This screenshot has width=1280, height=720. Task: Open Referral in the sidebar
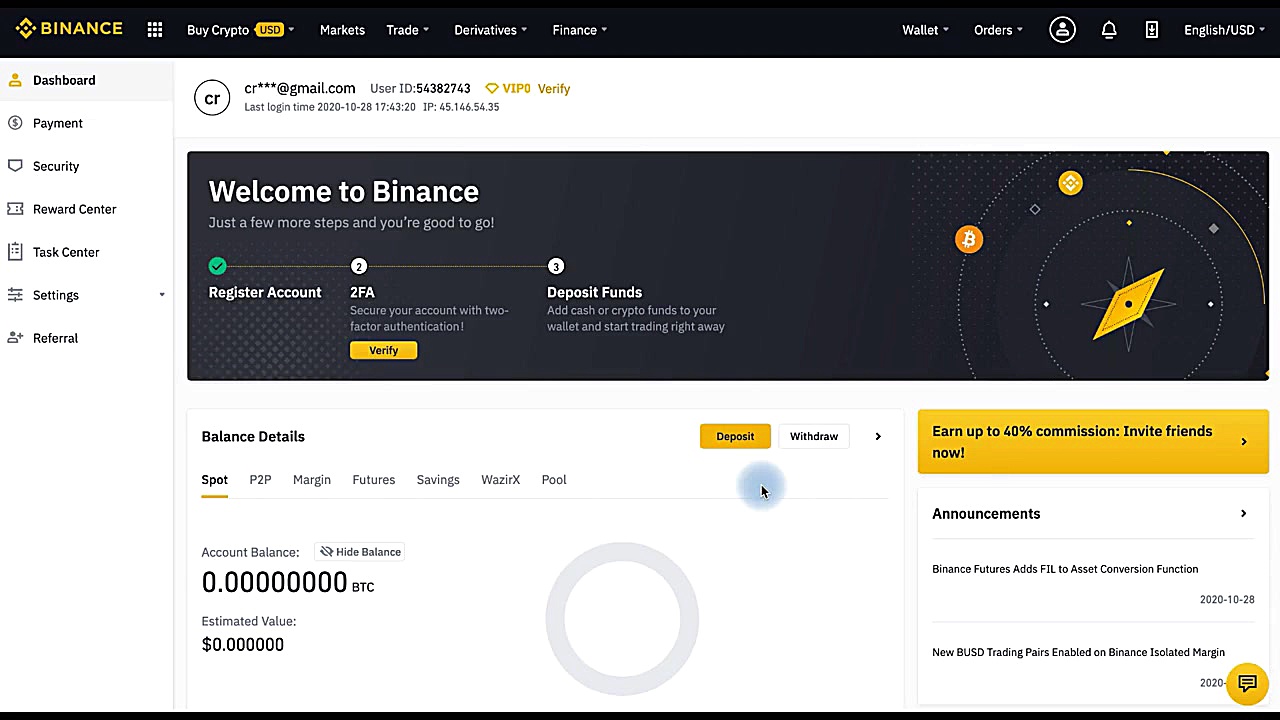[x=55, y=338]
